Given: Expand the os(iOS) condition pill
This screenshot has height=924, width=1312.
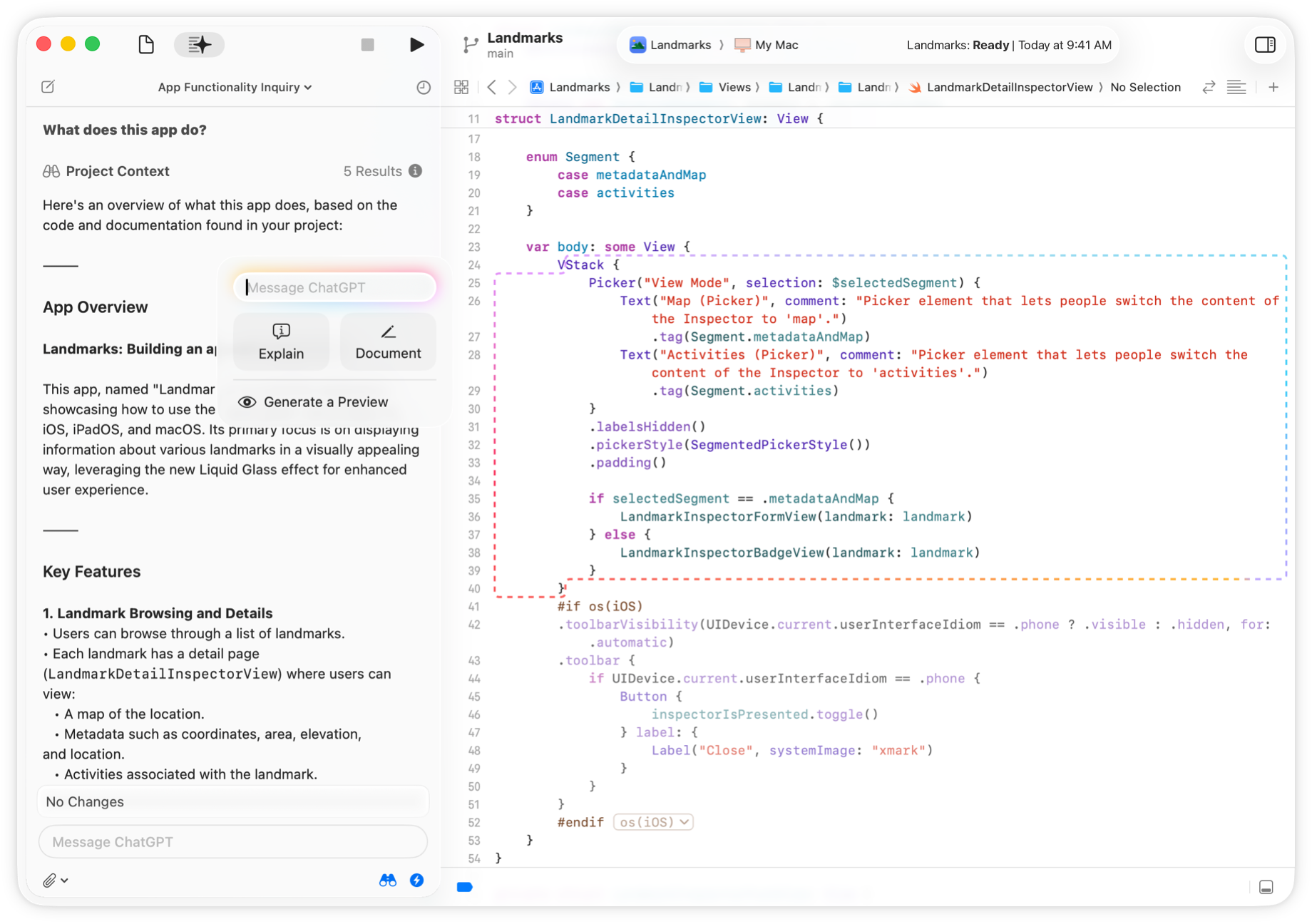Looking at the screenshot, I should click(652, 821).
